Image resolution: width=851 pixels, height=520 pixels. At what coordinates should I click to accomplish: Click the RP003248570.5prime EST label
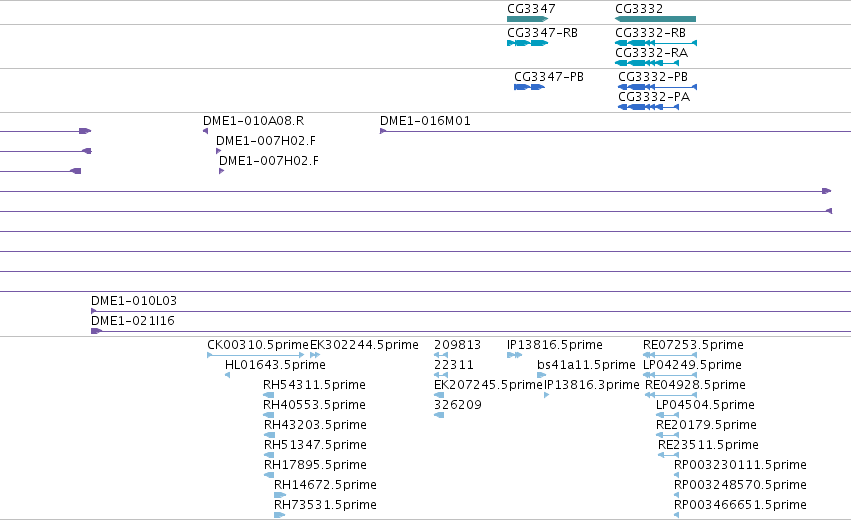coord(740,485)
